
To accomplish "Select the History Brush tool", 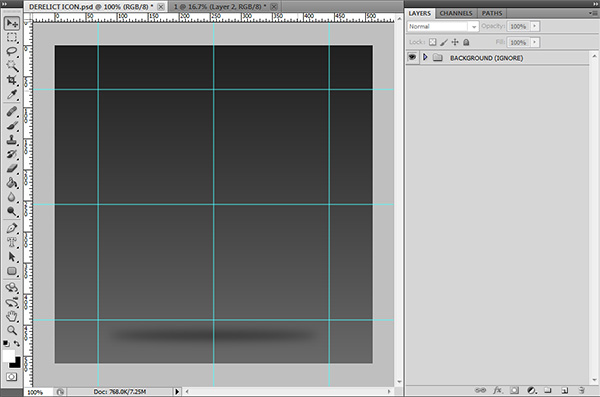I will [12, 154].
